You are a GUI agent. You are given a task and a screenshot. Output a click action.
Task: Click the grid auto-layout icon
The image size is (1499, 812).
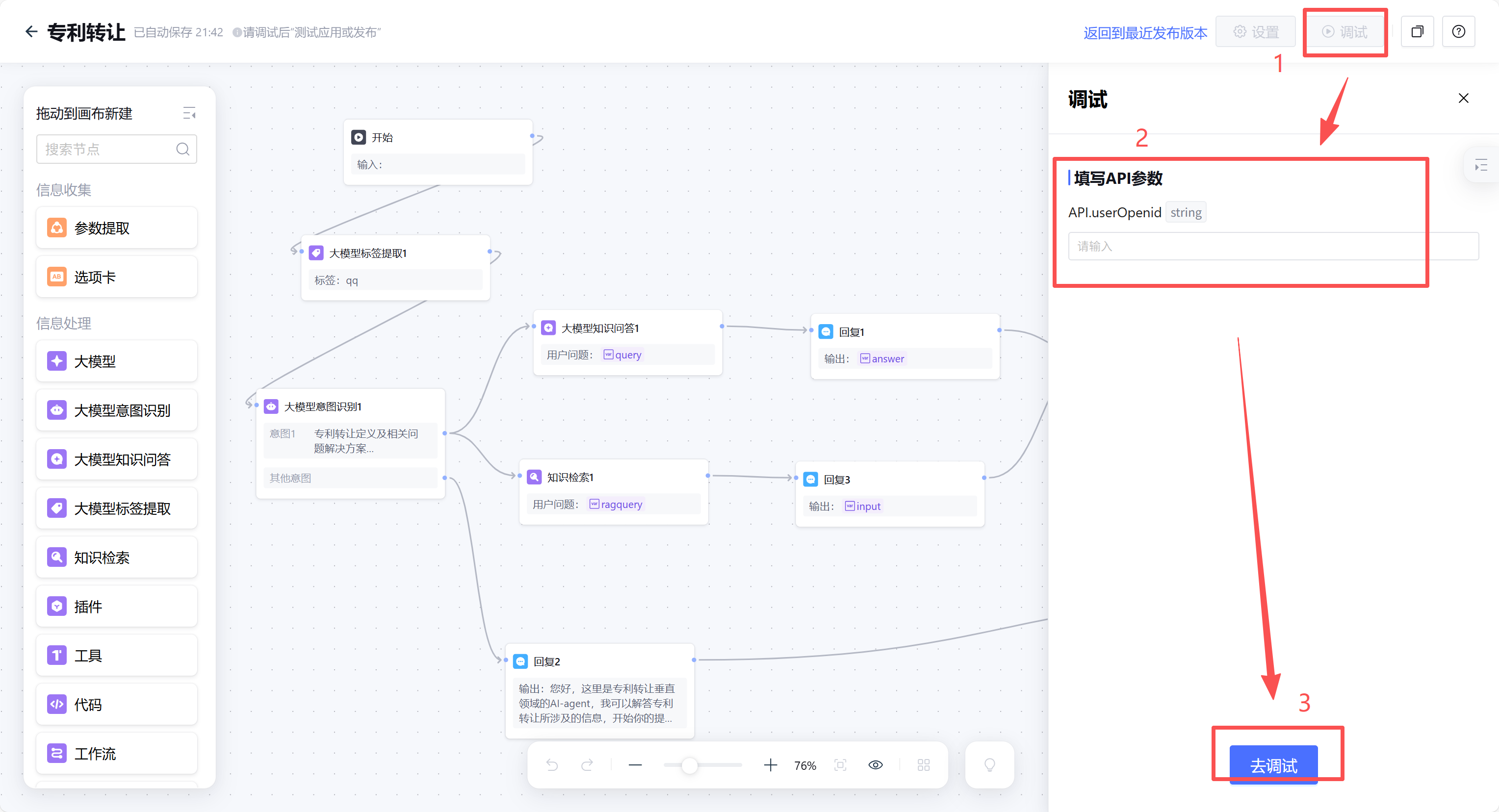[924, 765]
